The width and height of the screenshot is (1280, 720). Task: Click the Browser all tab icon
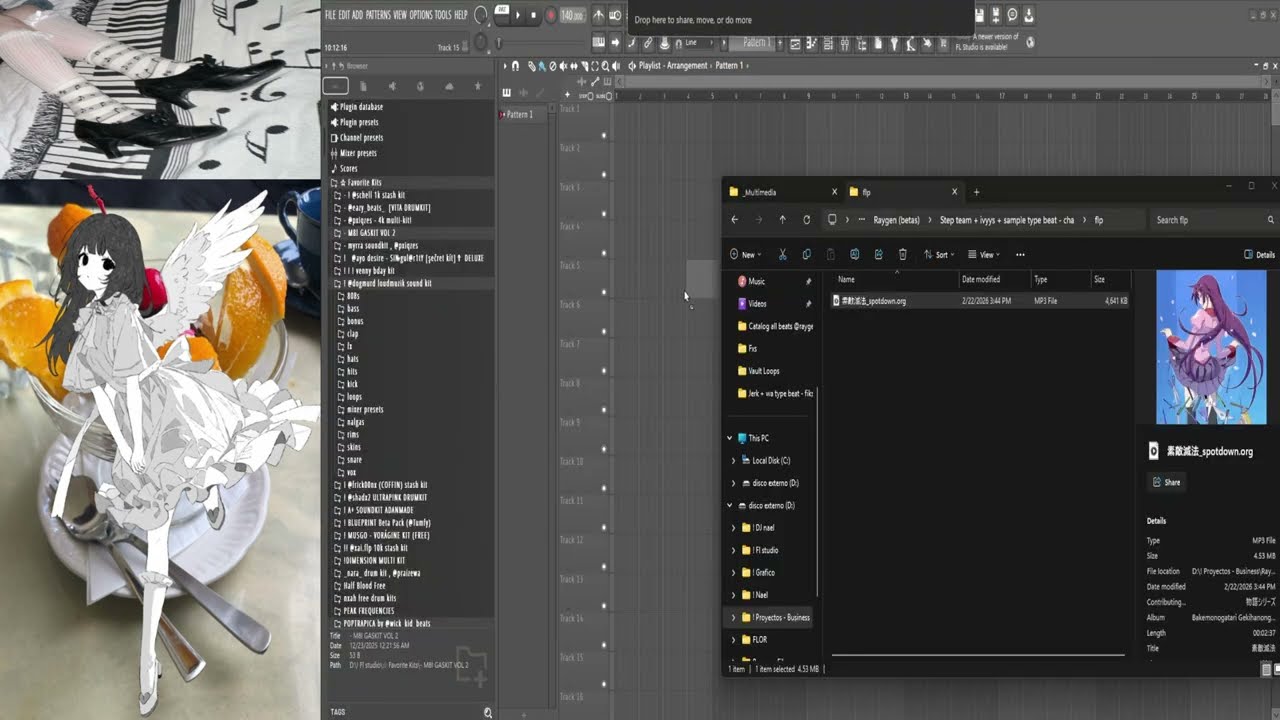coord(336,86)
